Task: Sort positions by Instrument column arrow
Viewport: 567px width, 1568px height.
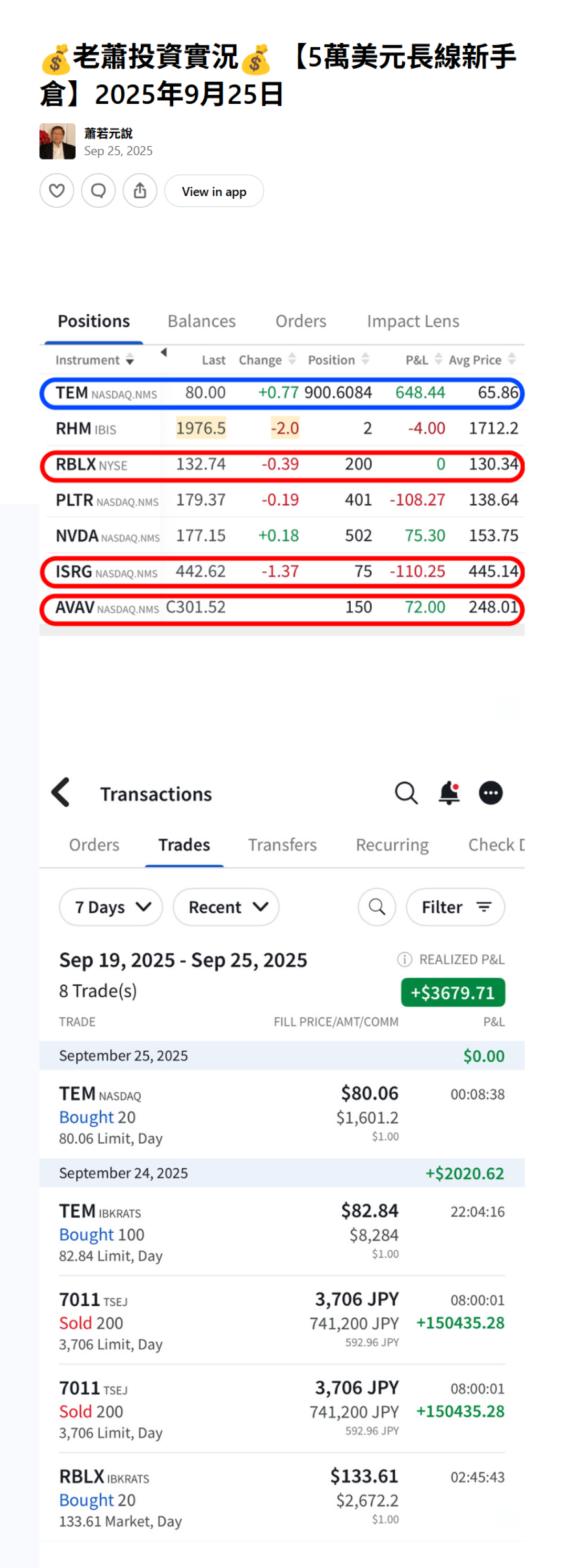Action: (x=130, y=360)
